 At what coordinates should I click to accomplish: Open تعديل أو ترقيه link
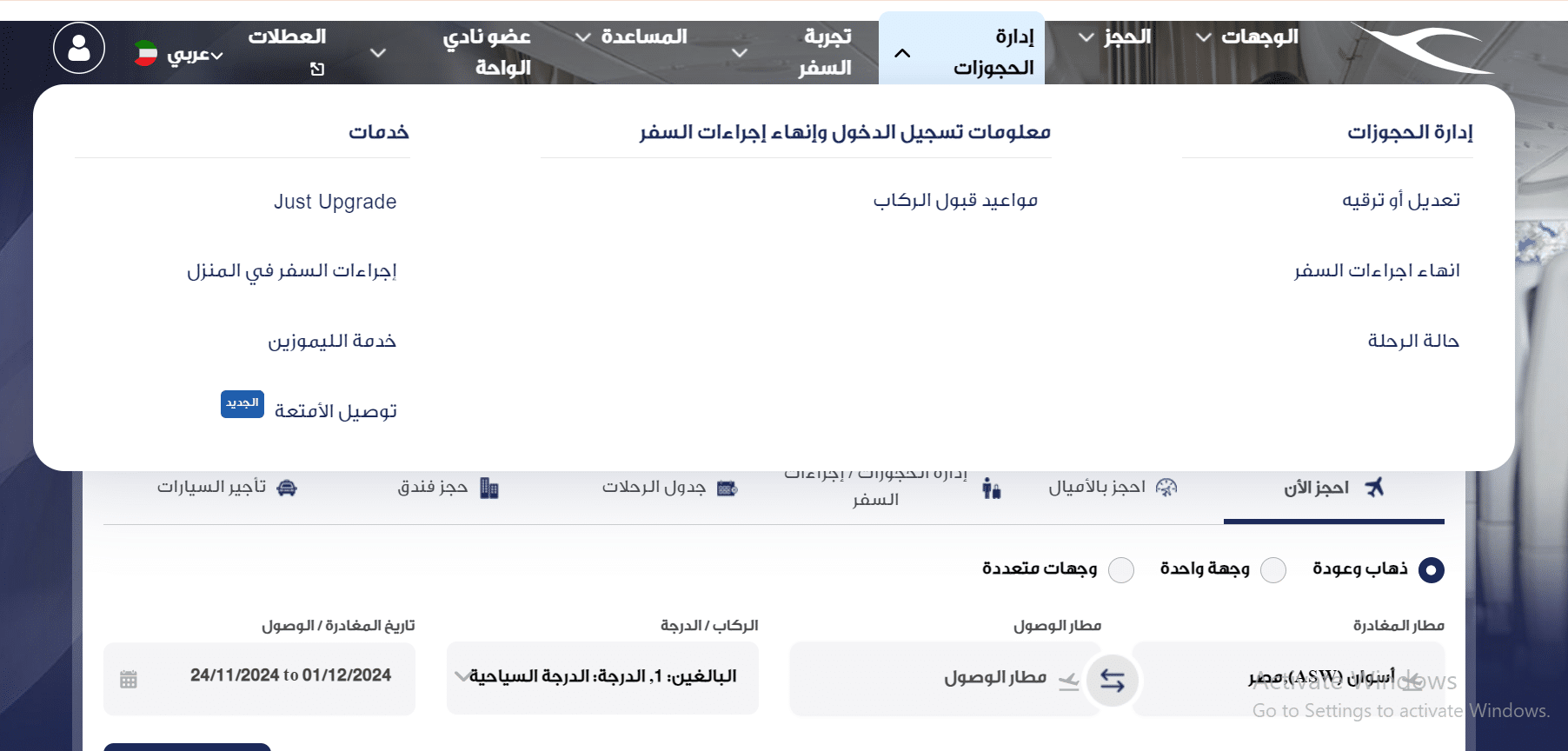click(1400, 201)
